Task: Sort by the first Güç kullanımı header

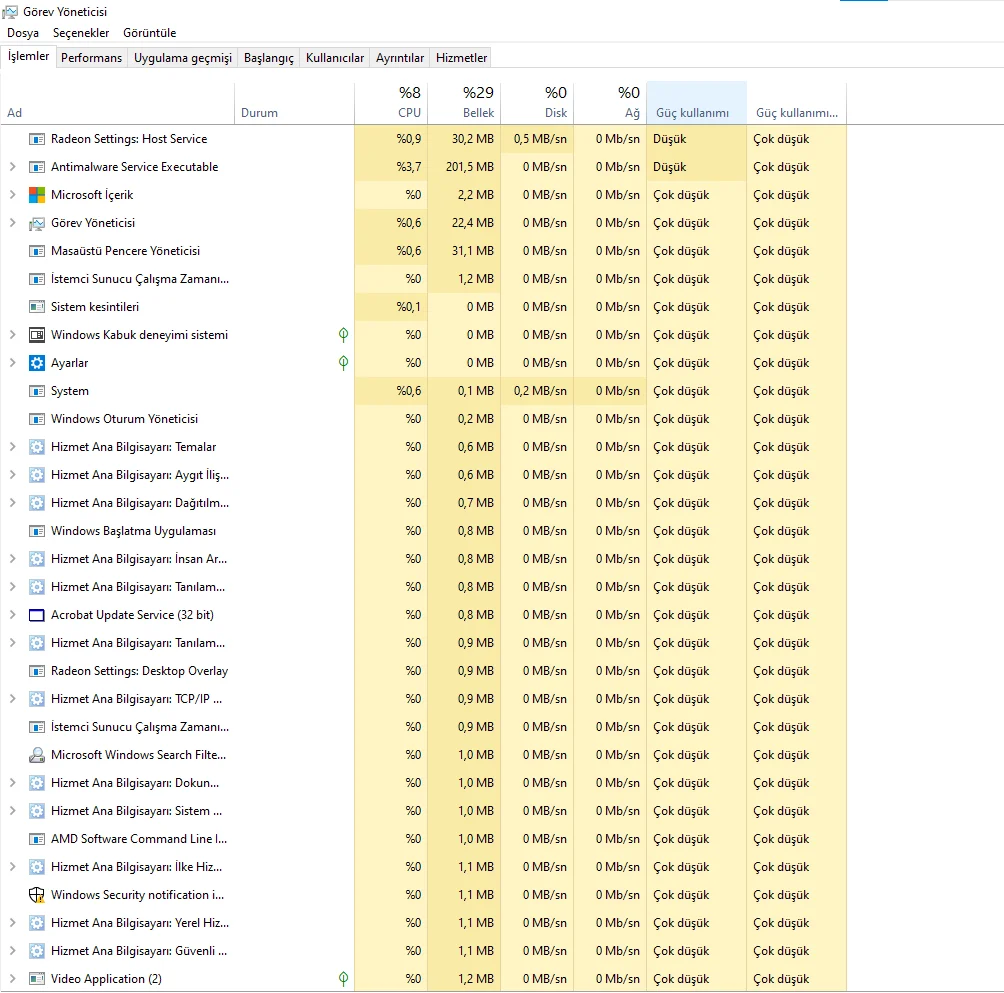Action: [x=697, y=102]
